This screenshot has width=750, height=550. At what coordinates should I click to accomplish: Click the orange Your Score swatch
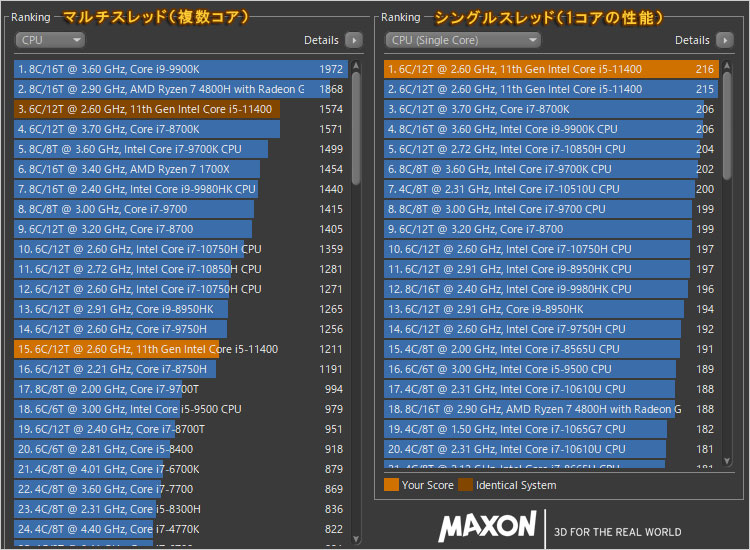coord(391,485)
